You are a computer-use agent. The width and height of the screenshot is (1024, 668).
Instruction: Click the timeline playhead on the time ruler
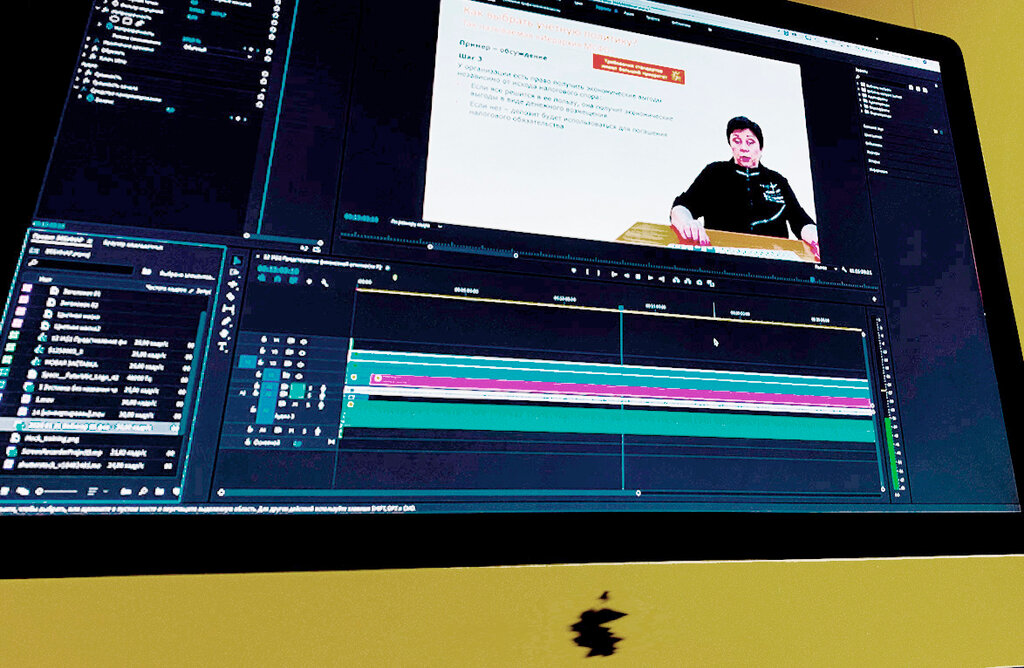pyautogui.click(x=621, y=307)
